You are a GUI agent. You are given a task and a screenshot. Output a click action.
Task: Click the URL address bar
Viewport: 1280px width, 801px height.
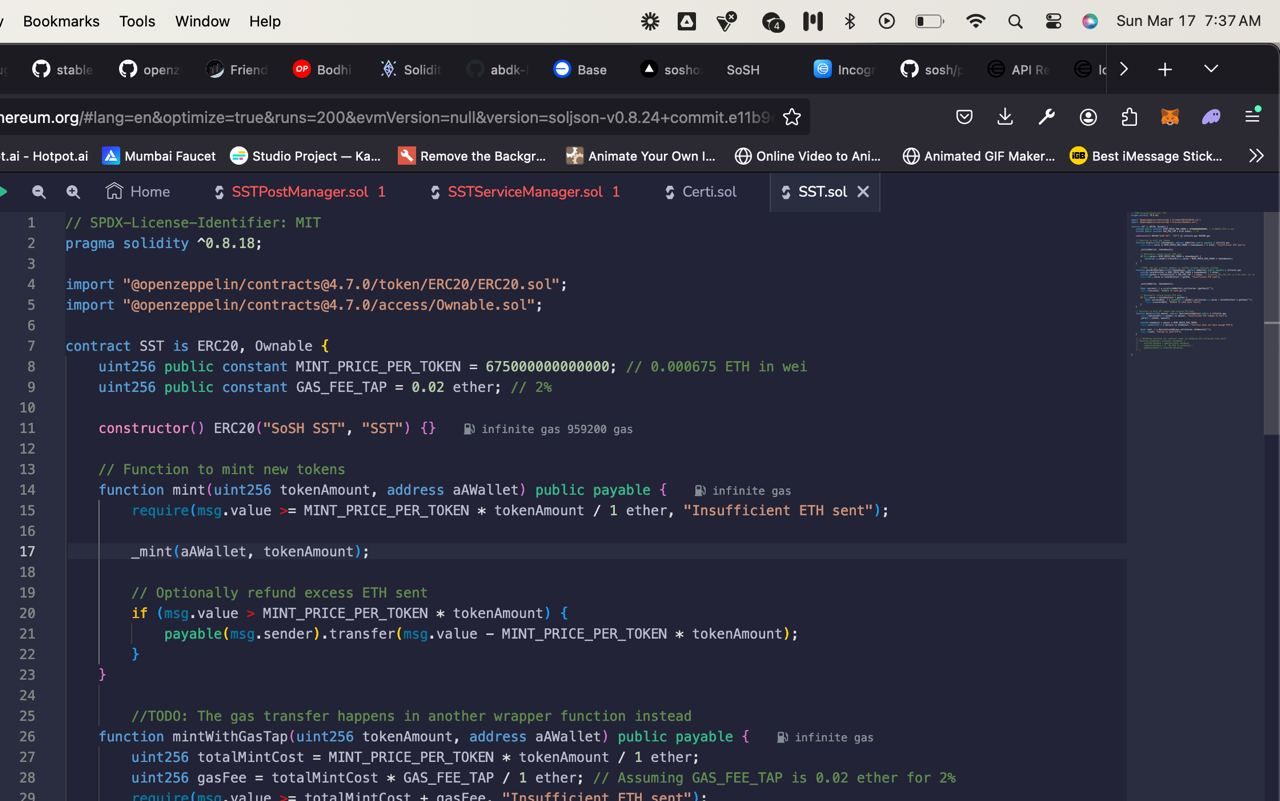point(388,117)
